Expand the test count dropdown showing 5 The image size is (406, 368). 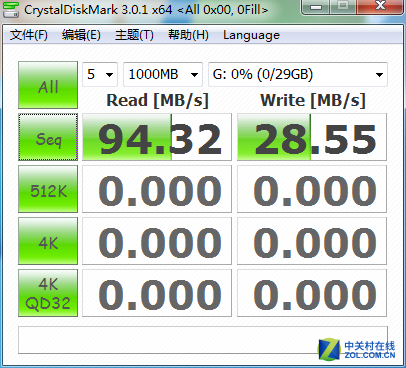pyautogui.click(x=100, y=74)
